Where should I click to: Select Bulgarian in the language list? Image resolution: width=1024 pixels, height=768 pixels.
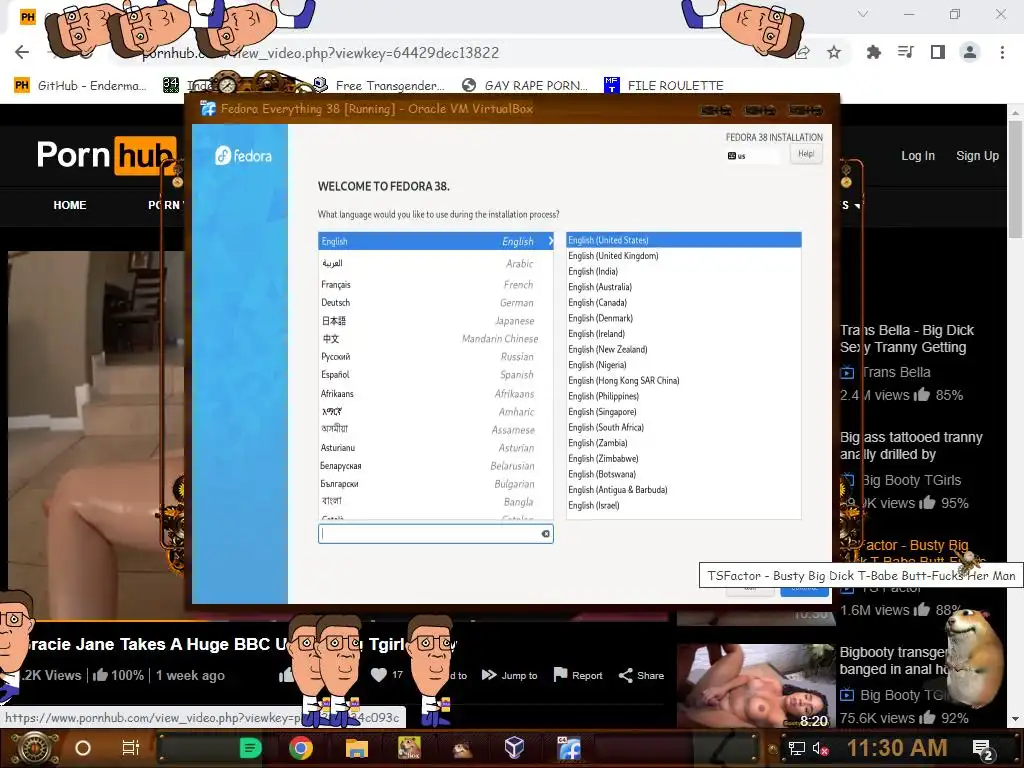[x=436, y=484]
